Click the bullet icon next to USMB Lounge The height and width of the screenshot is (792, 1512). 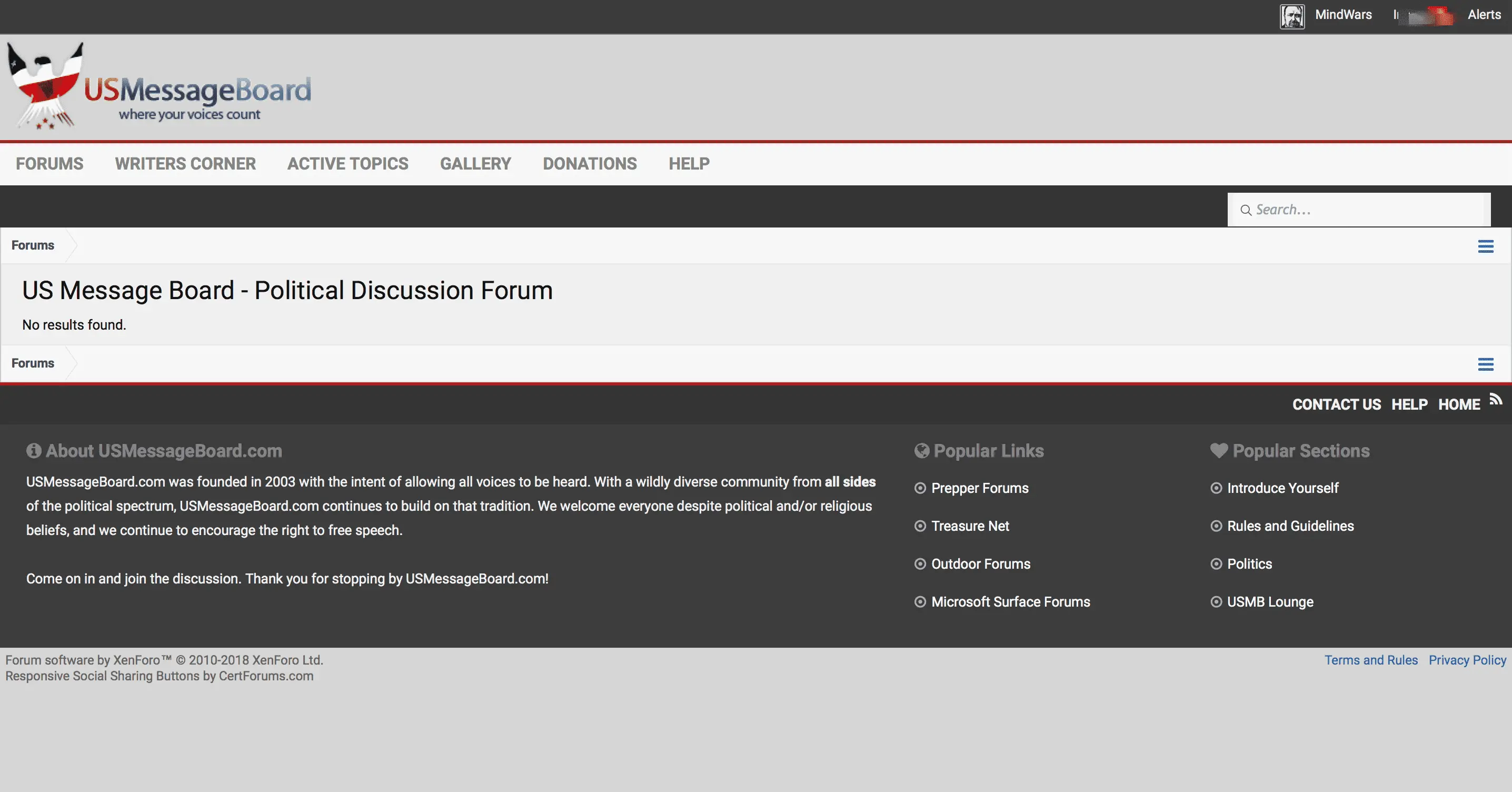tap(1216, 602)
